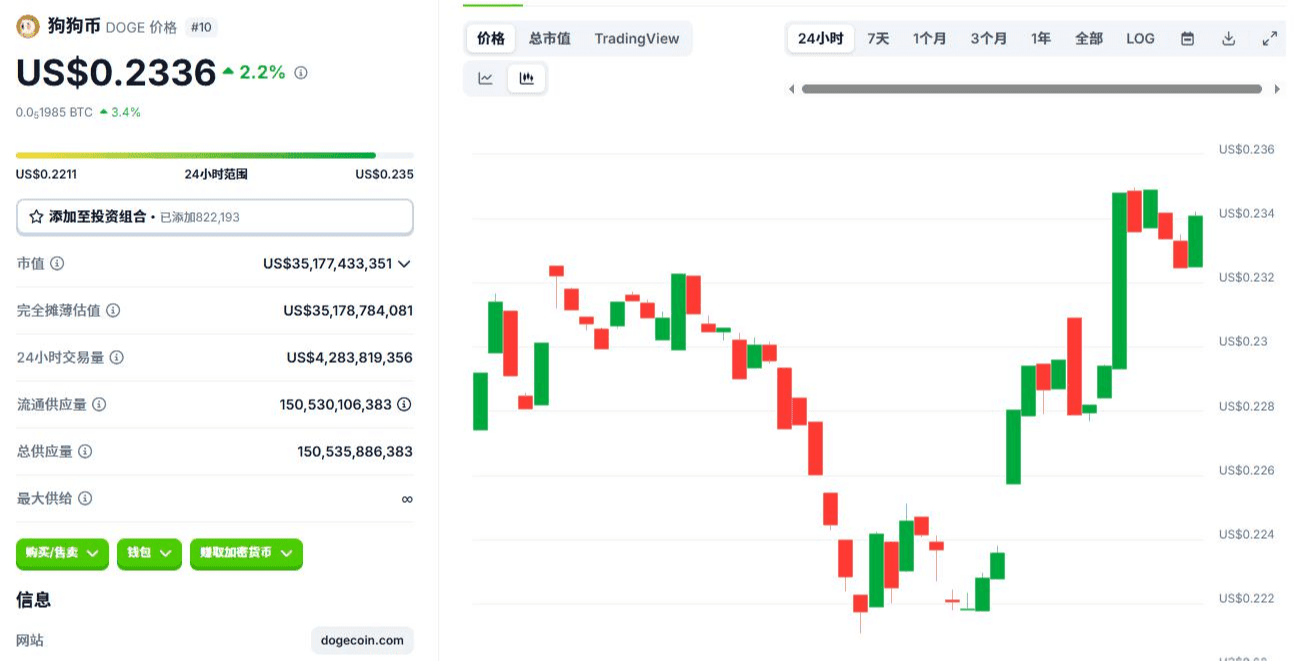
Task: Open the 钱包 dropdown
Action: pyautogui.click(x=150, y=553)
